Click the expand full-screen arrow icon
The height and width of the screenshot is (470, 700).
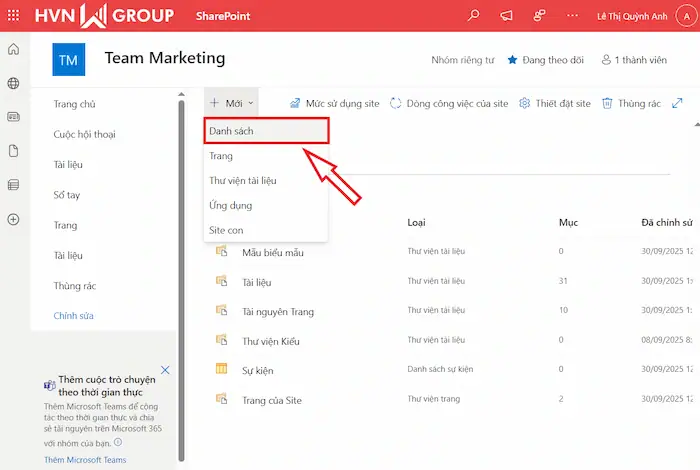point(677,103)
